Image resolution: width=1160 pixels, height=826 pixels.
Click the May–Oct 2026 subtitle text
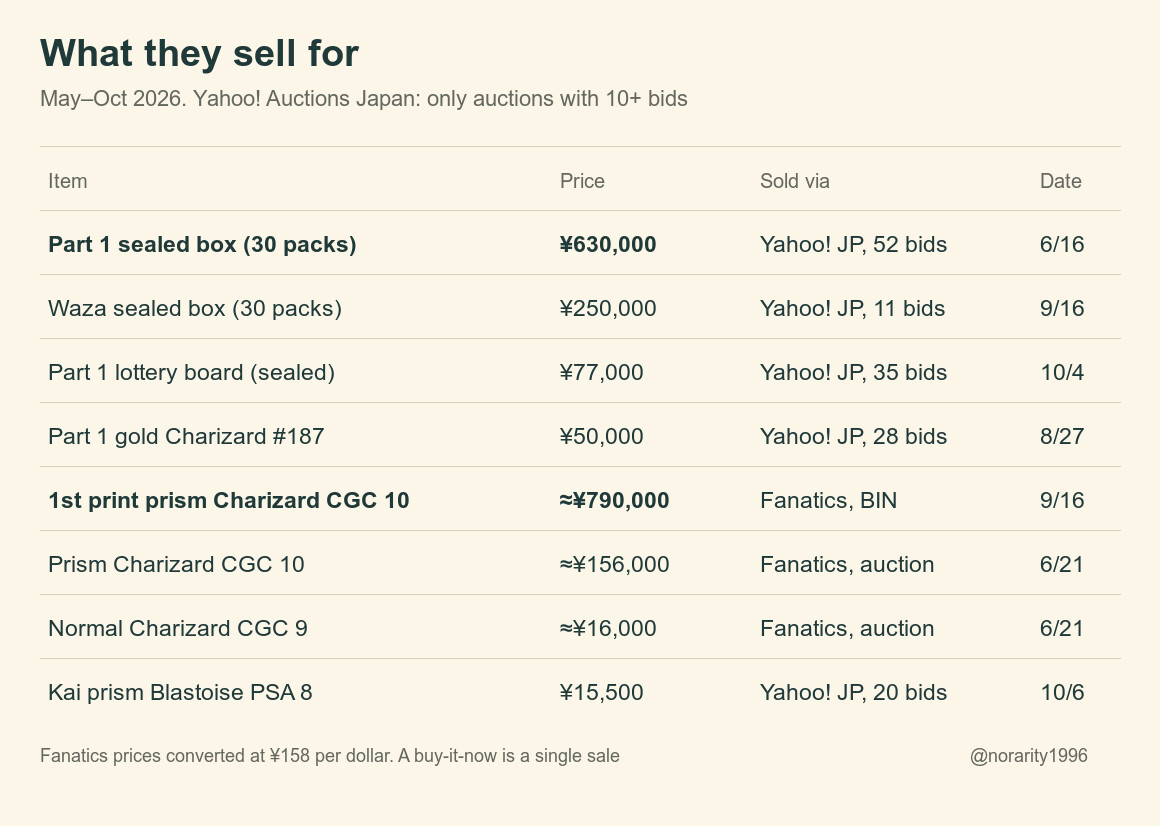(364, 98)
